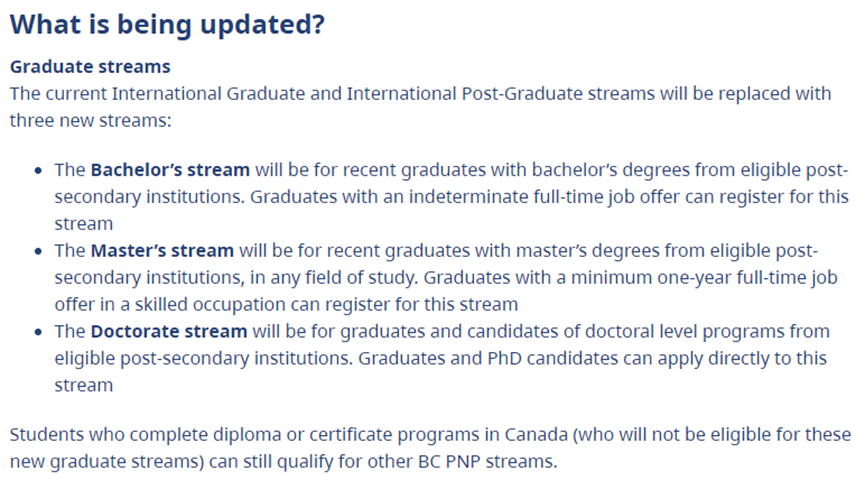This screenshot has height=480, width=865.
Task: Click the bullet point before Bachelor's stream
Action: pos(38,170)
